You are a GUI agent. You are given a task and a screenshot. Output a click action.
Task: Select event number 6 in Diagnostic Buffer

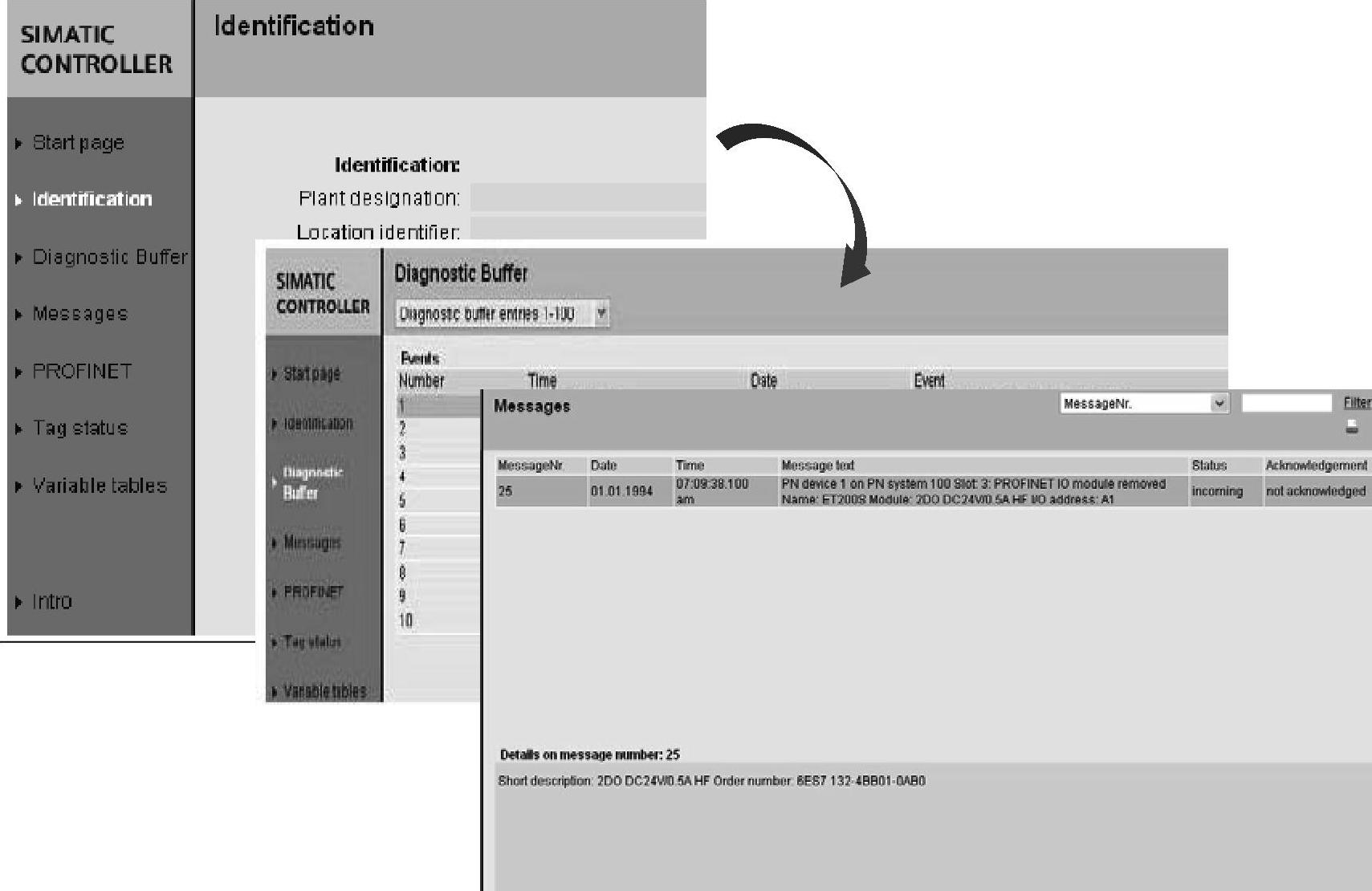[x=438, y=525]
